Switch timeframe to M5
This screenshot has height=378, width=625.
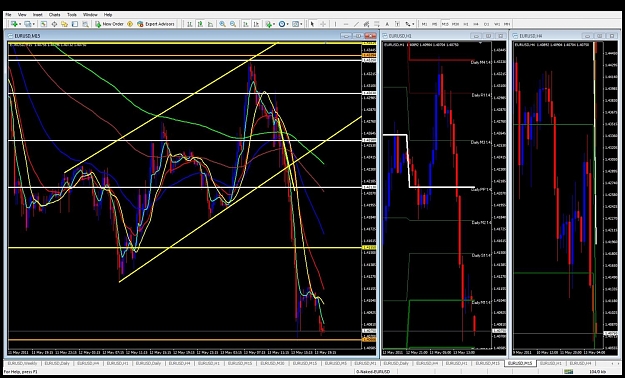tap(434, 24)
